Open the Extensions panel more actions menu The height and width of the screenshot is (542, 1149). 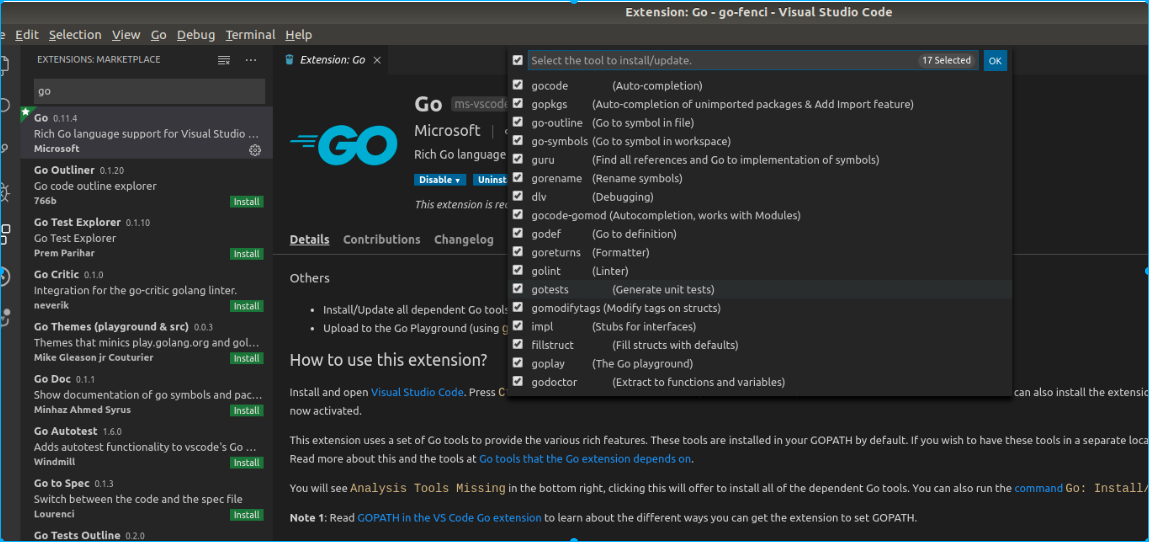tap(251, 60)
